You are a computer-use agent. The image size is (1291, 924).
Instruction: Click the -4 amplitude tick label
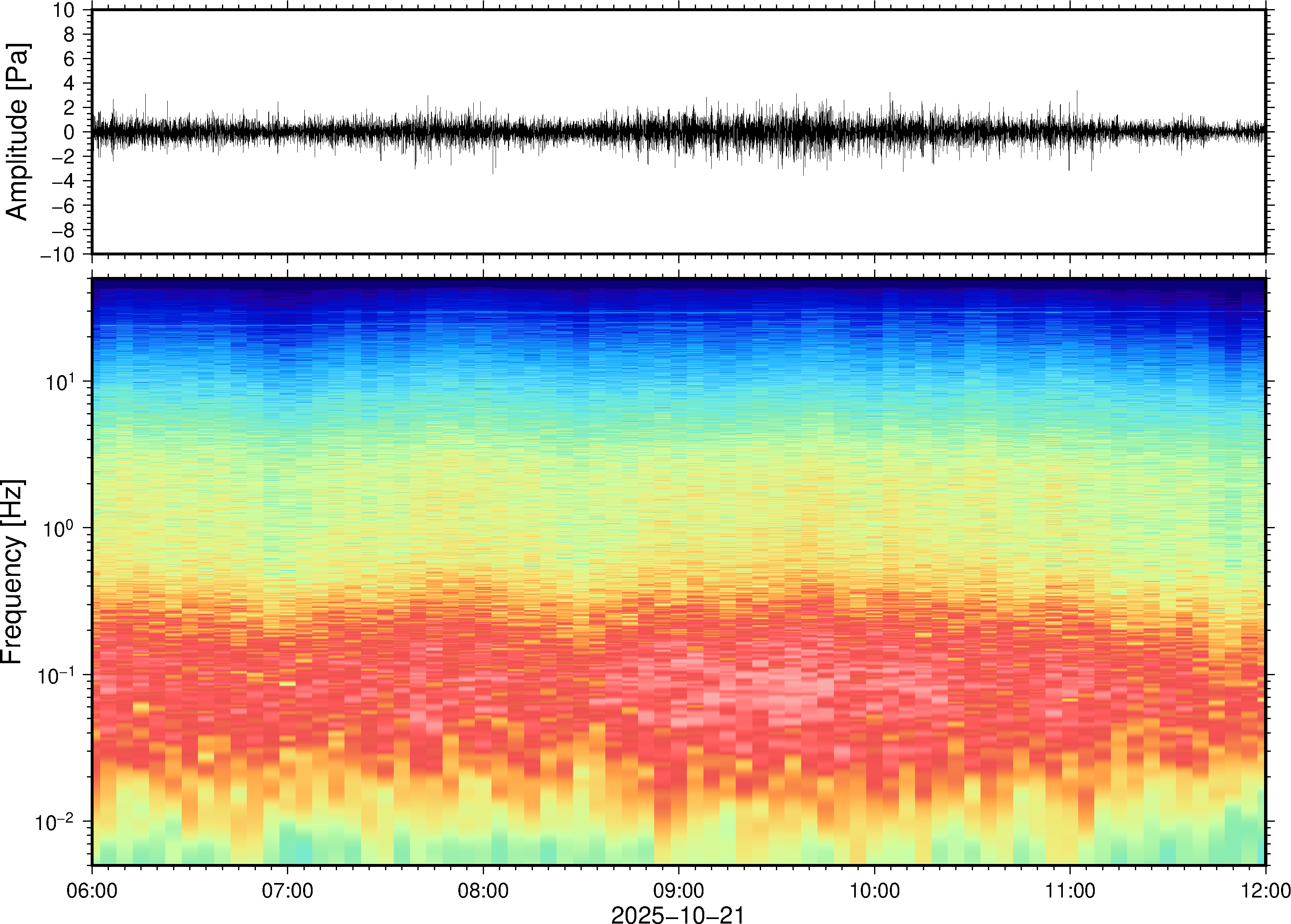[63, 181]
